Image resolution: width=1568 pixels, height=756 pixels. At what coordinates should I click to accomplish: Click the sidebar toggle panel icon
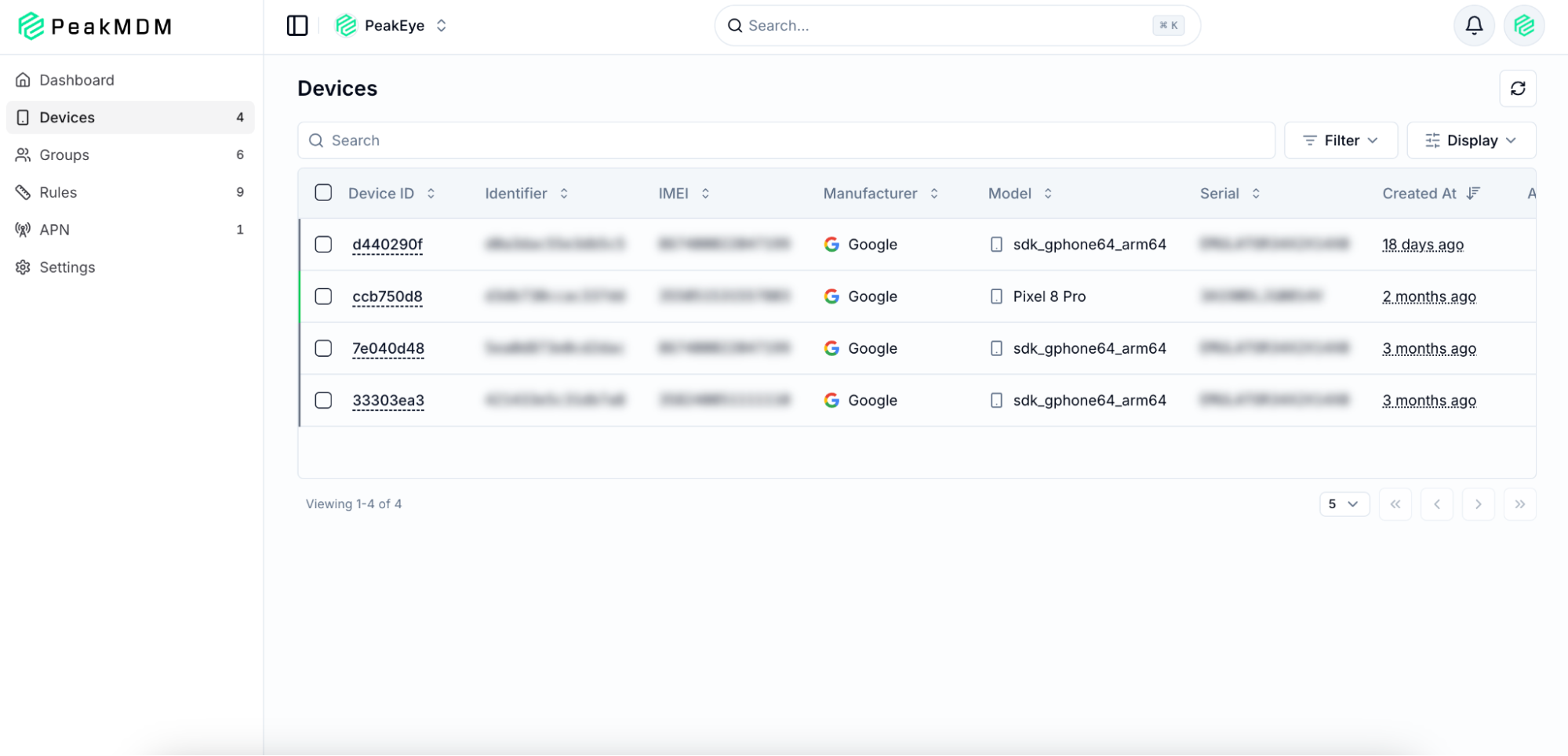tap(297, 26)
